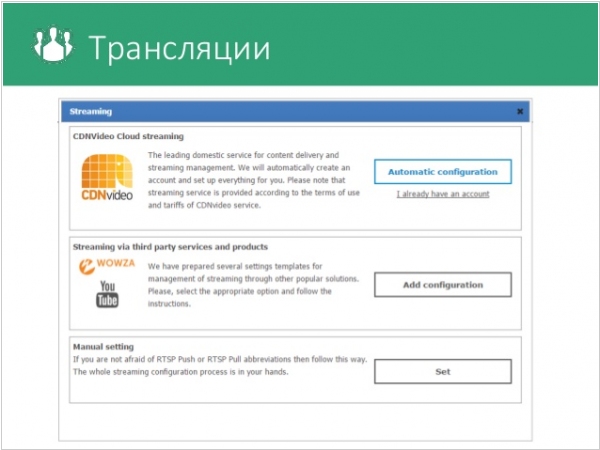This screenshot has height=450, width=600.
Task: Click the Set button for manual setting
Action: 443,372
